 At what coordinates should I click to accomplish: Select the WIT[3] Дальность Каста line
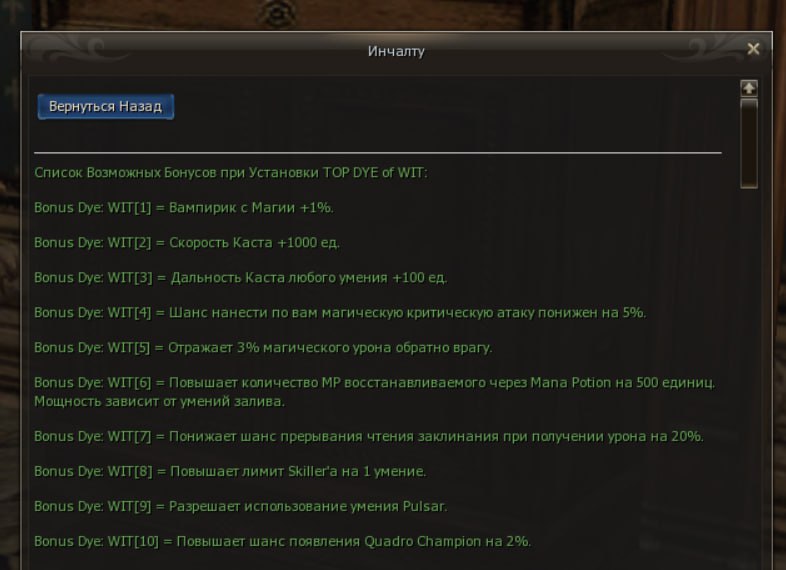(x=241, y=278)
